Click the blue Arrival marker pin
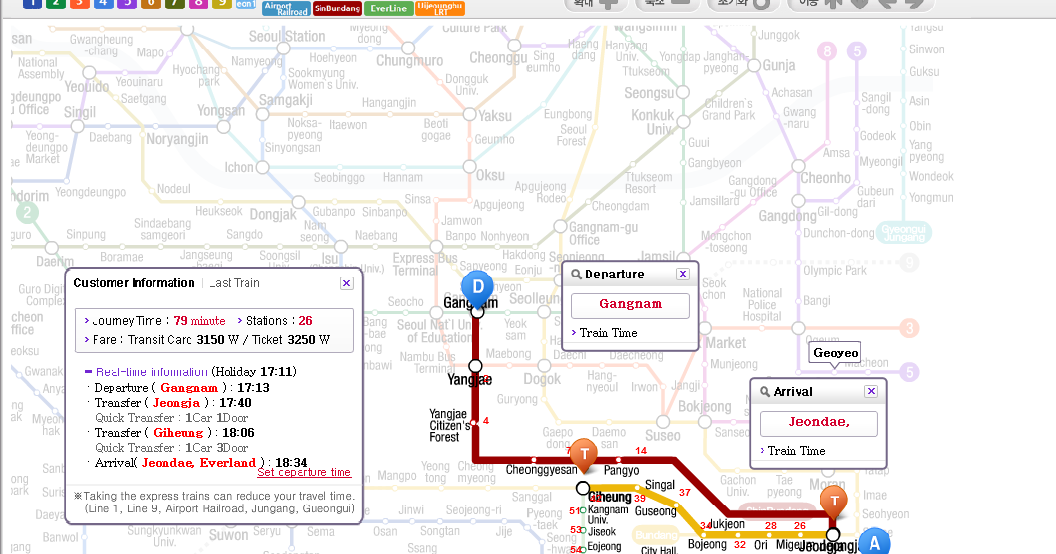Image resolution: width=1056 pixels, height=554 pixels. point(874,543)
